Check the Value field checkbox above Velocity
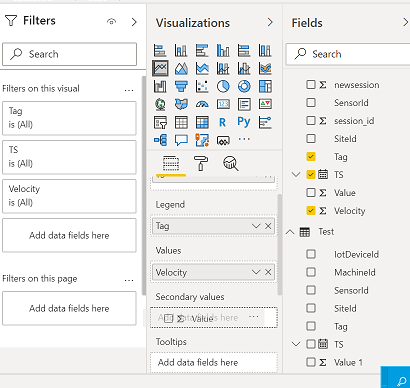Image resolution: width=410 pixels, height=388 pixels. pyautogui.click(x=311, y=192)
